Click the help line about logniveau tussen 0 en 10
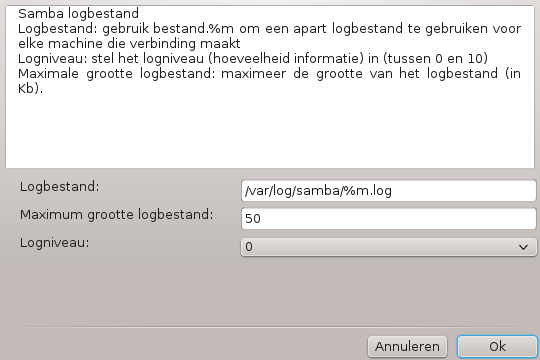540x360 pixels. [x=253, y=59]
